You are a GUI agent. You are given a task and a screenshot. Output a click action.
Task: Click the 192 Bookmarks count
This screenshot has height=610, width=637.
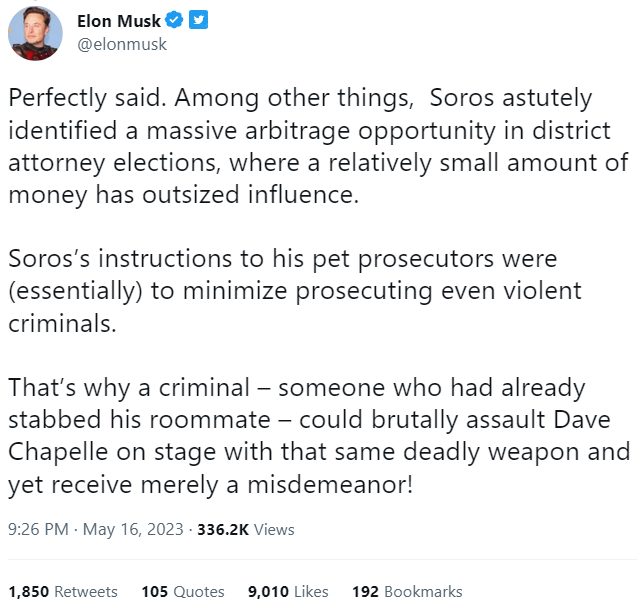pos(407,591)
